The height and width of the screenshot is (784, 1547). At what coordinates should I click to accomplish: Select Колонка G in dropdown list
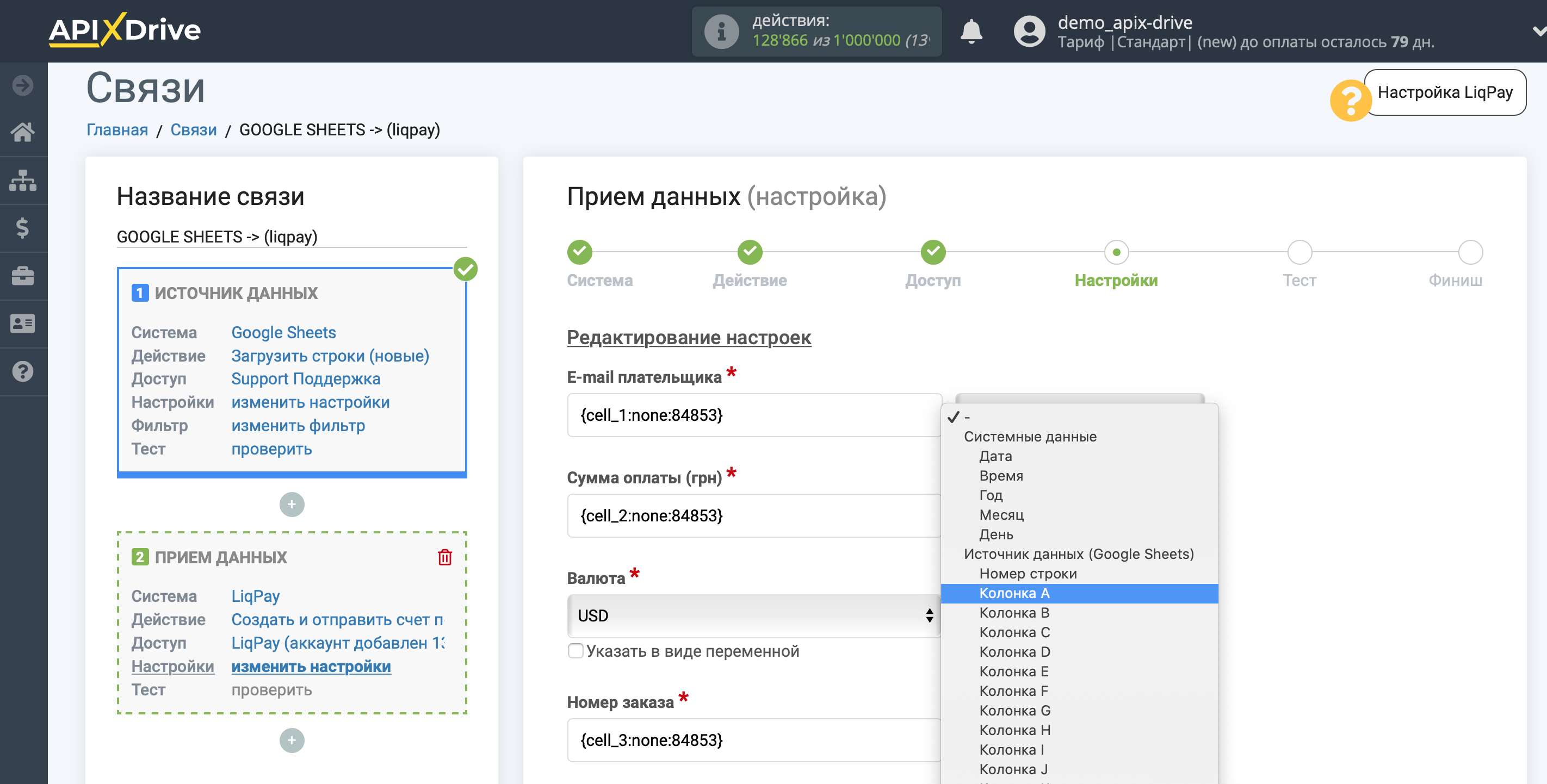(x=1080, y=711)
